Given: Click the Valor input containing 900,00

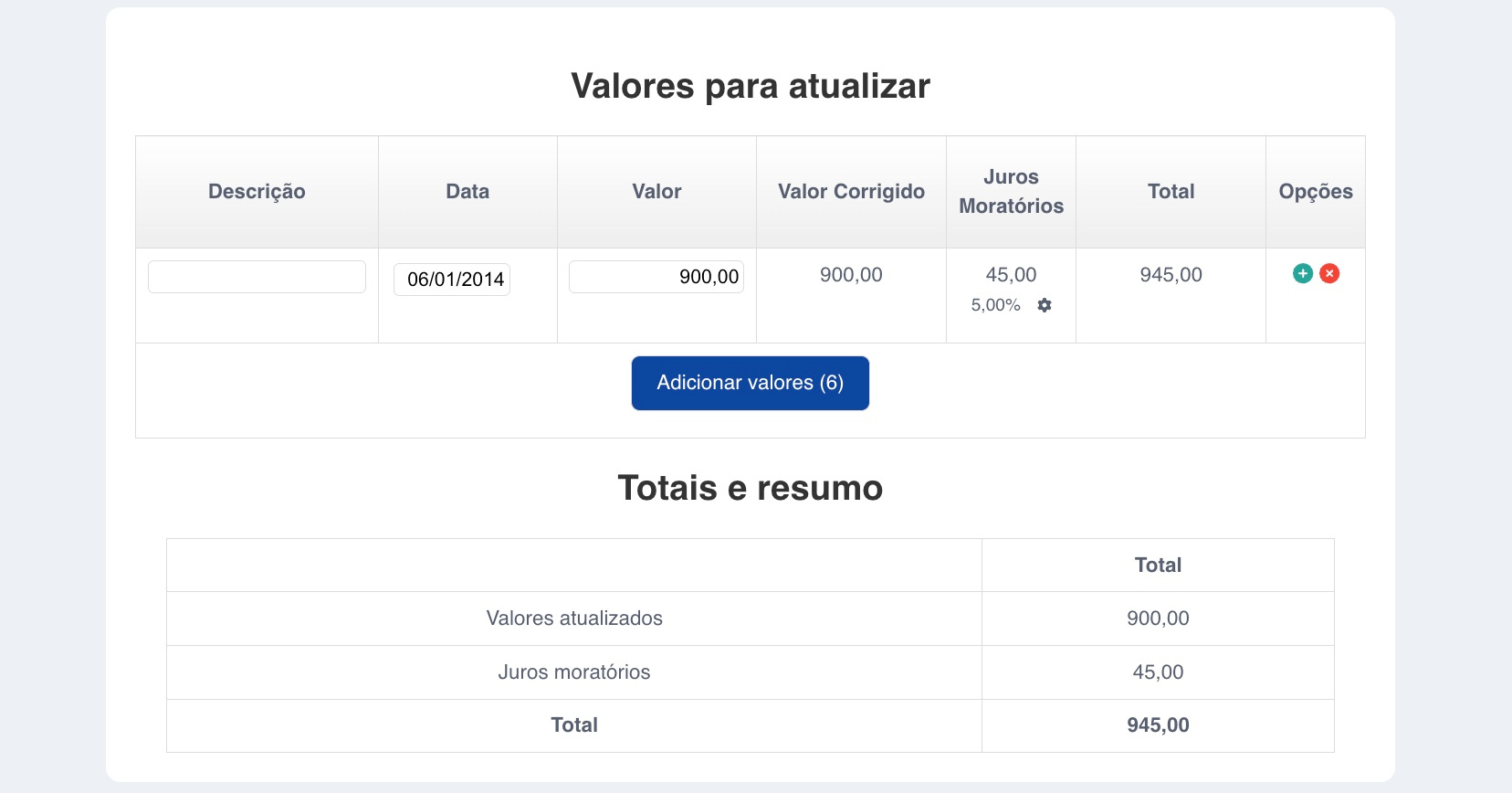Looking at the screenshot, I should 656,277.
